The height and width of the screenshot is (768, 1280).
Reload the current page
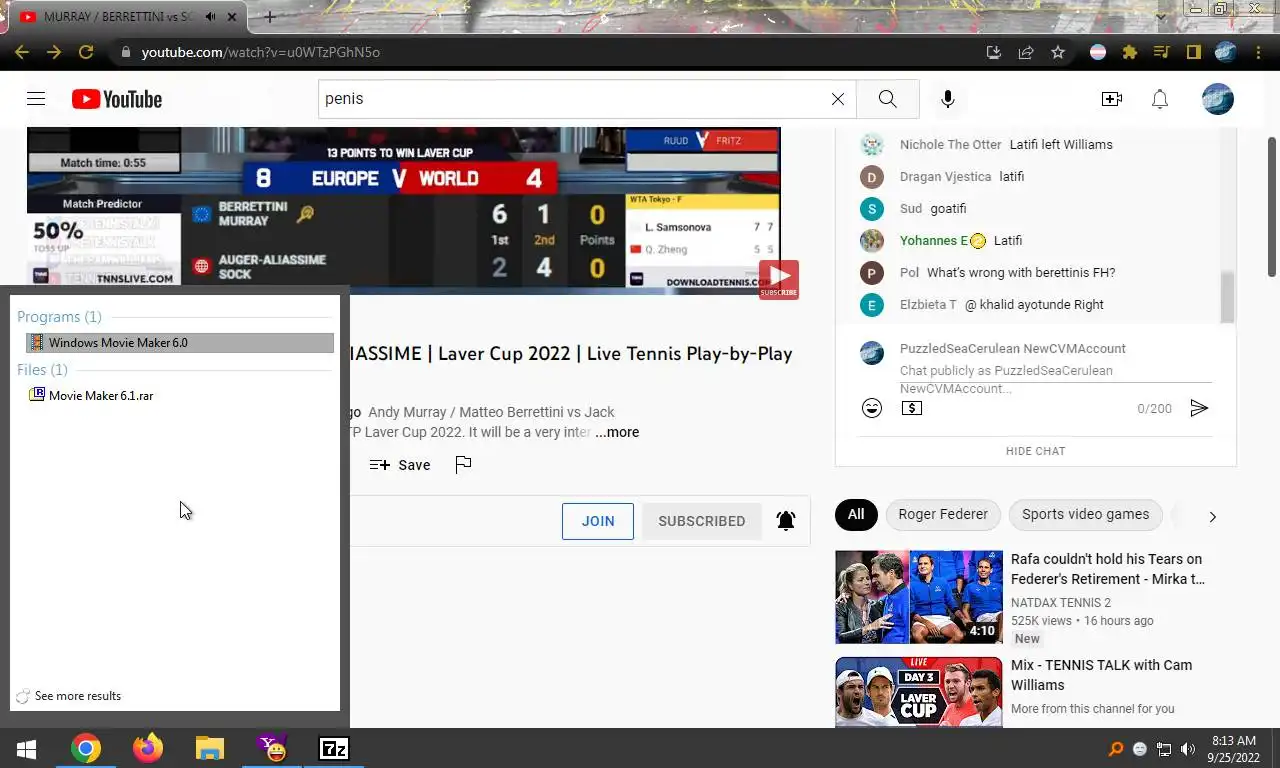(86, 52)
